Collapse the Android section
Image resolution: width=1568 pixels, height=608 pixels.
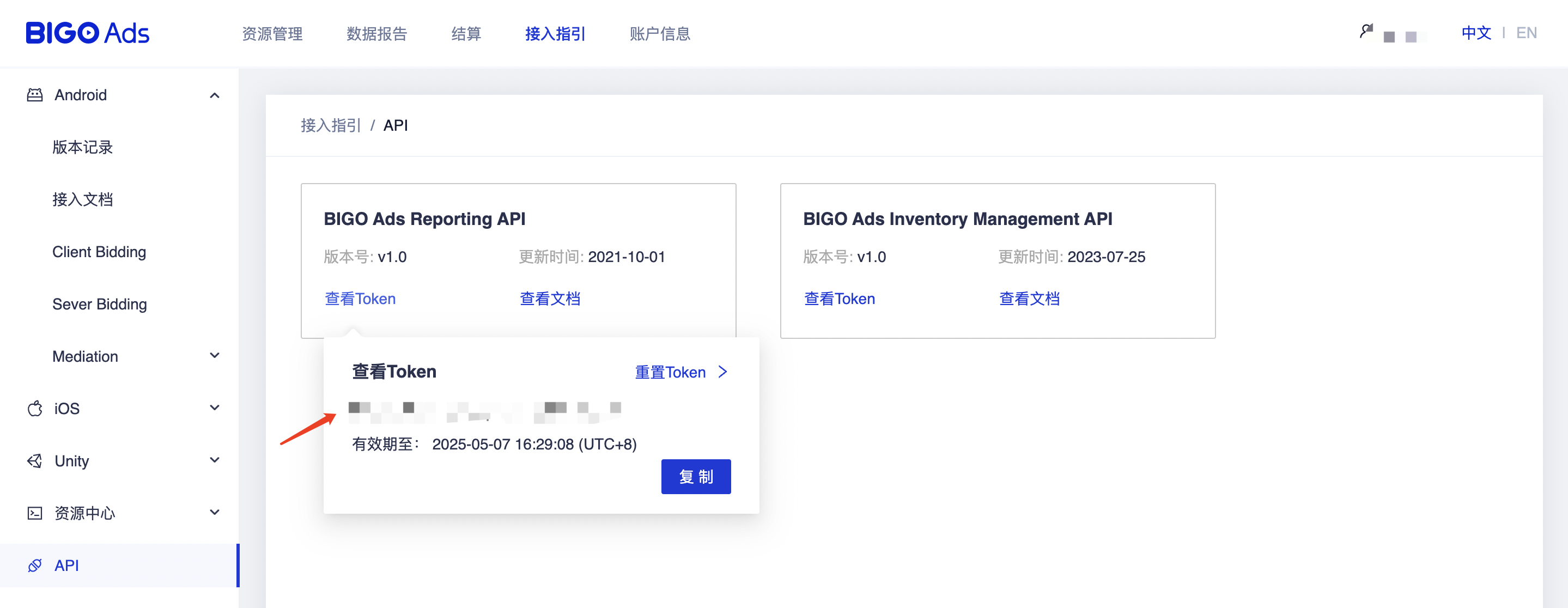214,95
